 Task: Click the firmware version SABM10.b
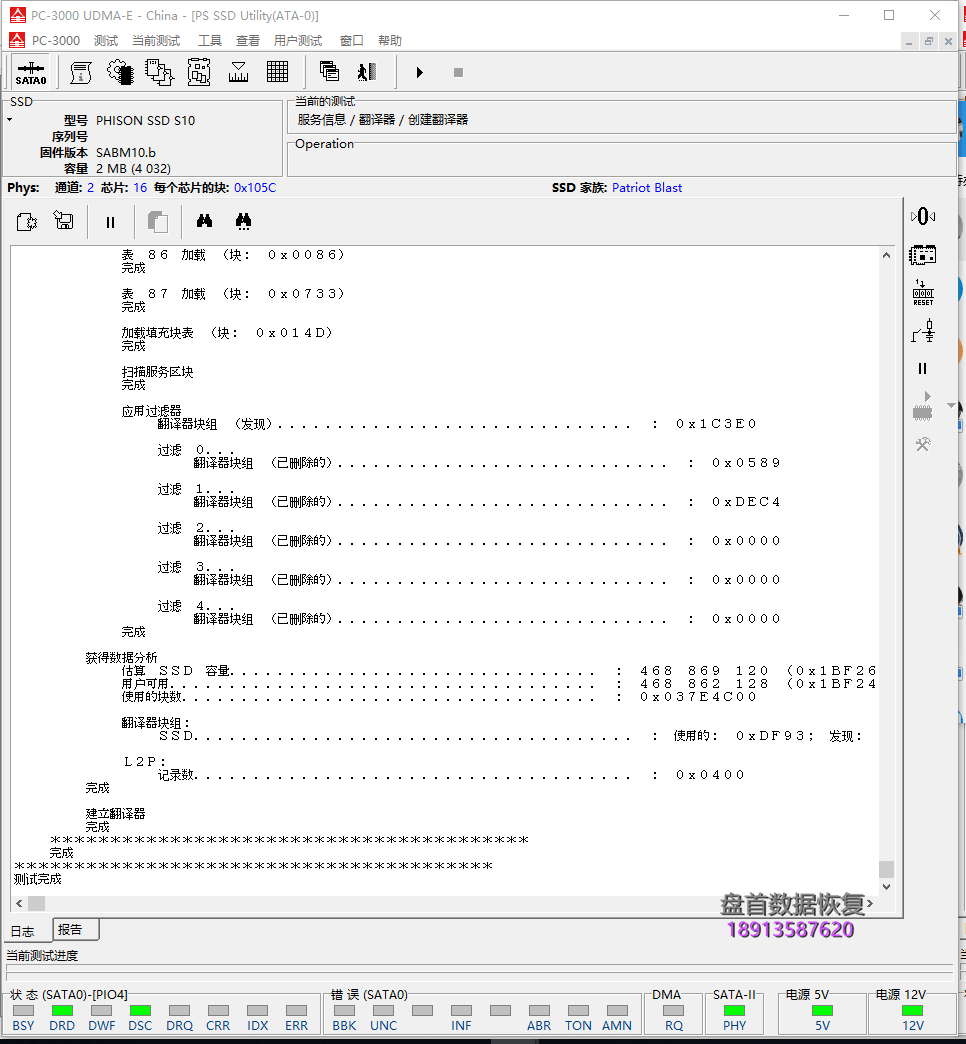(126, 152)
